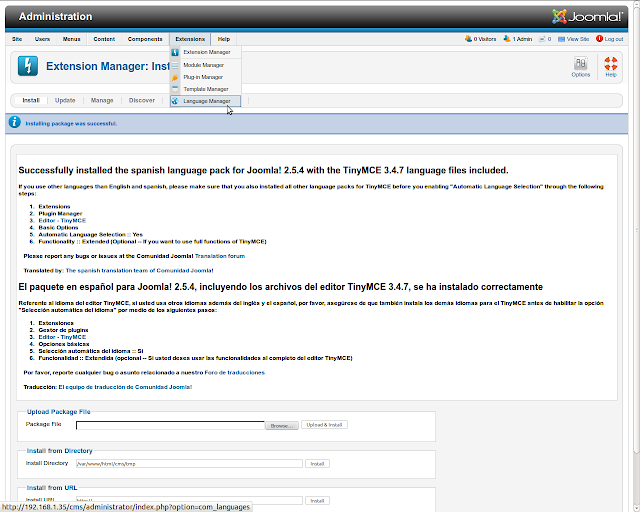Click 'Installing package was successful.' message
This screenshot has width=640, height=512.
pyautogui.click(x=71, y=123)
